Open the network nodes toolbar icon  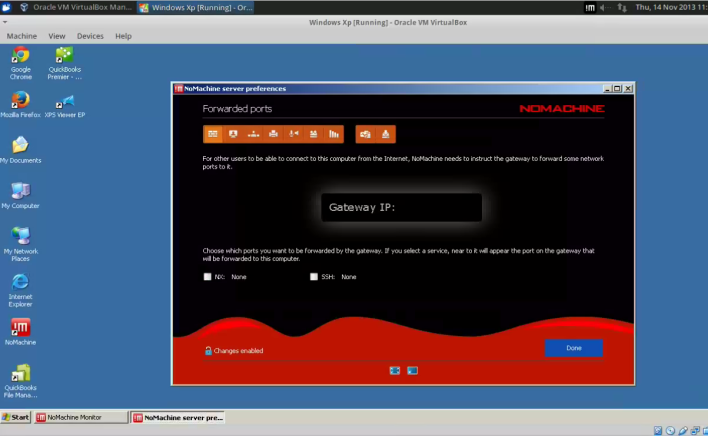(253, 134)
